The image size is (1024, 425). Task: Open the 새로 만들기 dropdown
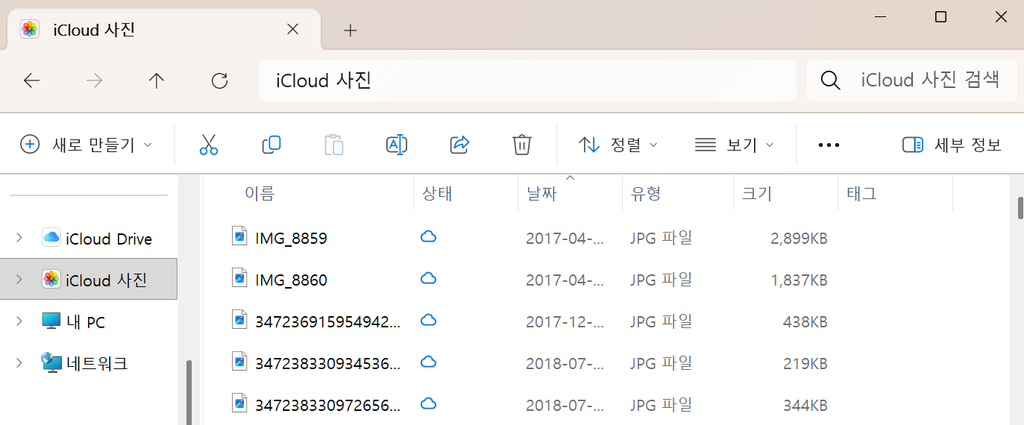[86, 144]
